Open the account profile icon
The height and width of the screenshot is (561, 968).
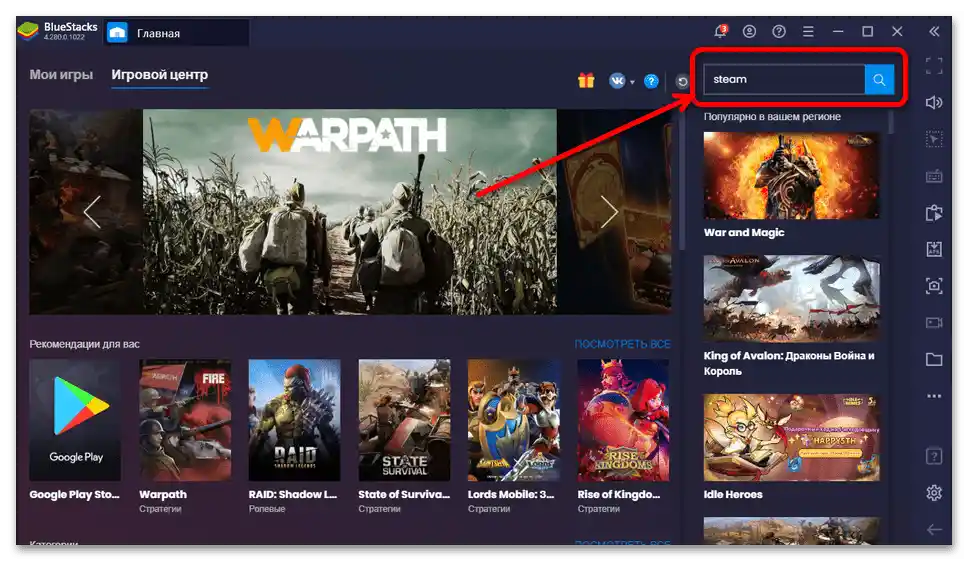click(x=749, y=31)
